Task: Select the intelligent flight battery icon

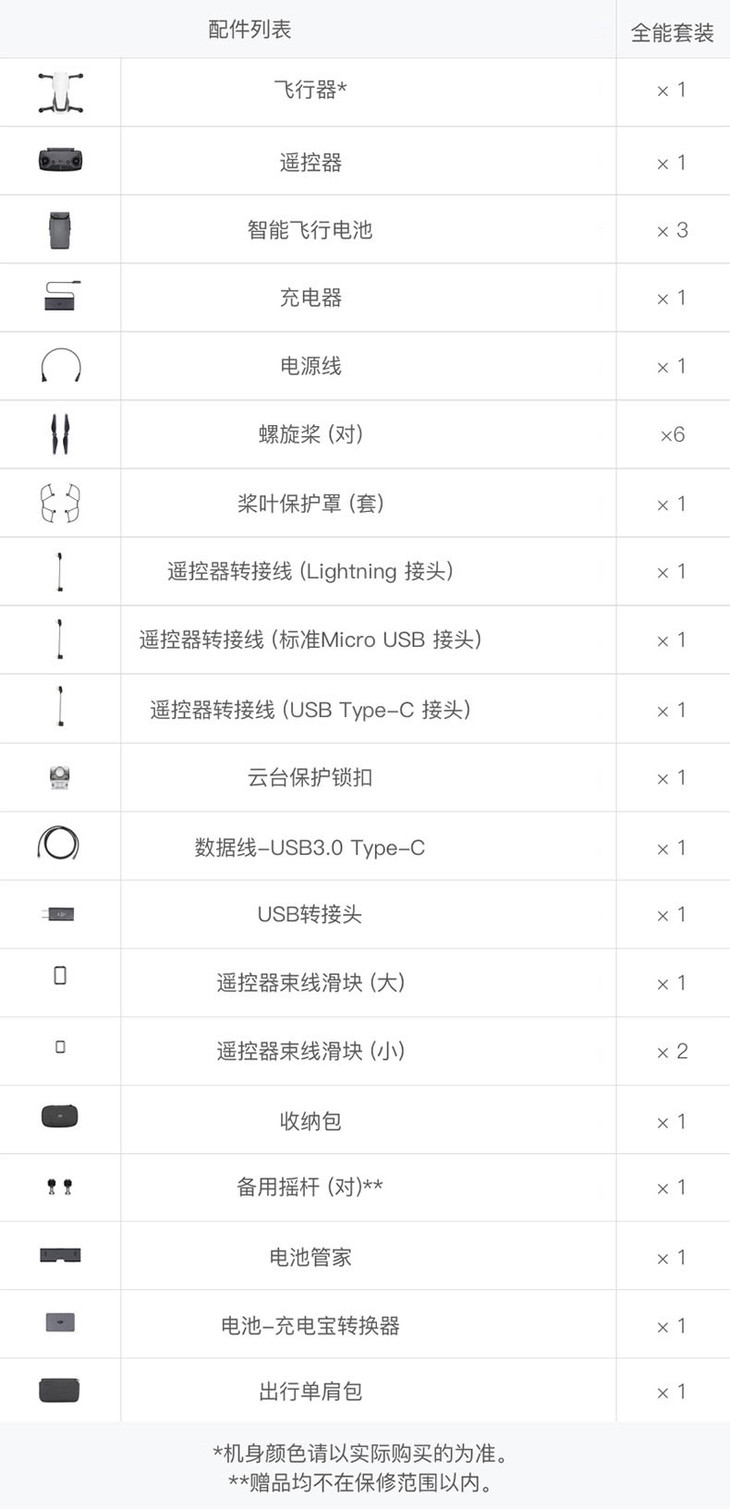Action: click(x=60, y=230)
